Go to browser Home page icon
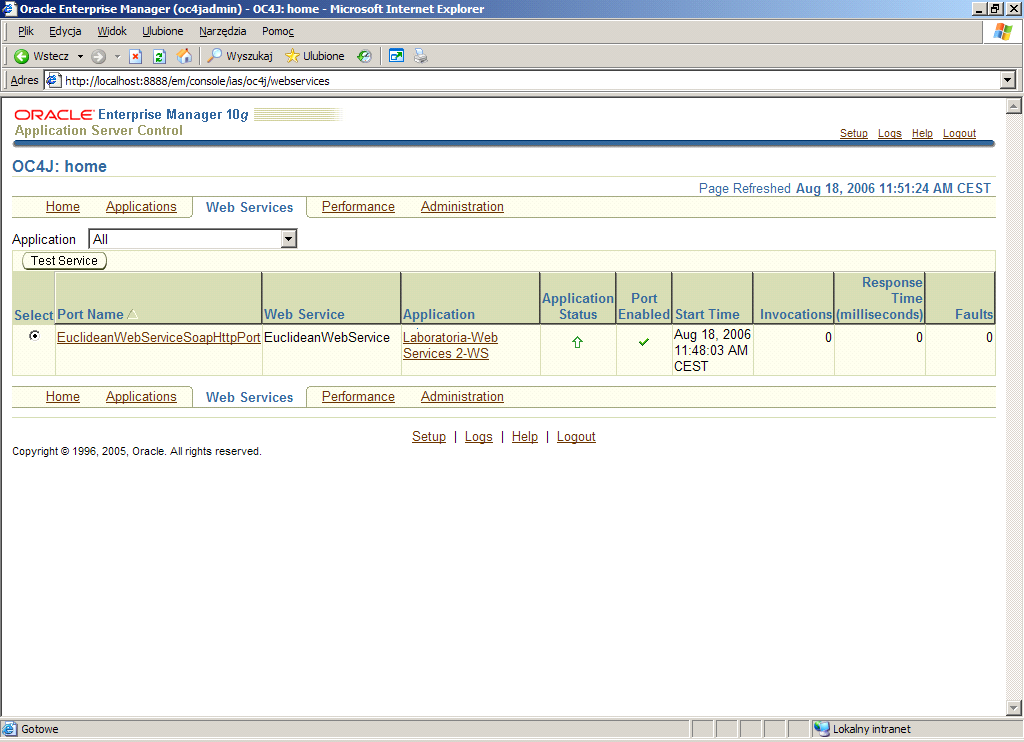 click(184, 56)
